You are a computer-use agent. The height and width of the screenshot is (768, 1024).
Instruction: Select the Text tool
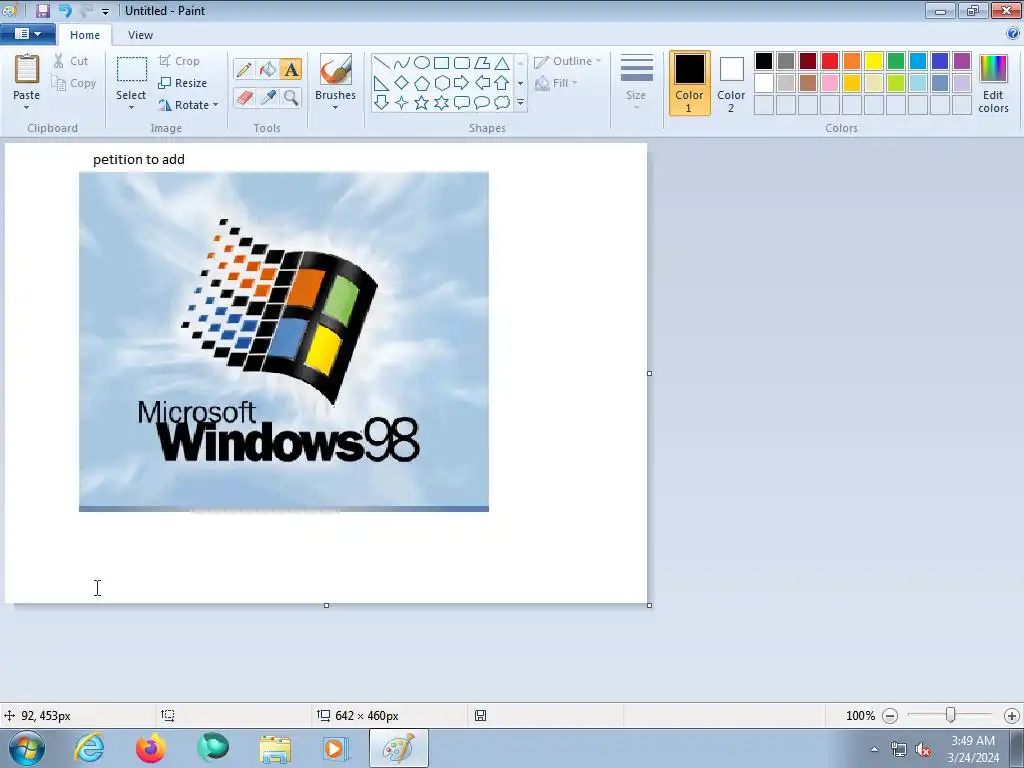click(x=291, y=69)
